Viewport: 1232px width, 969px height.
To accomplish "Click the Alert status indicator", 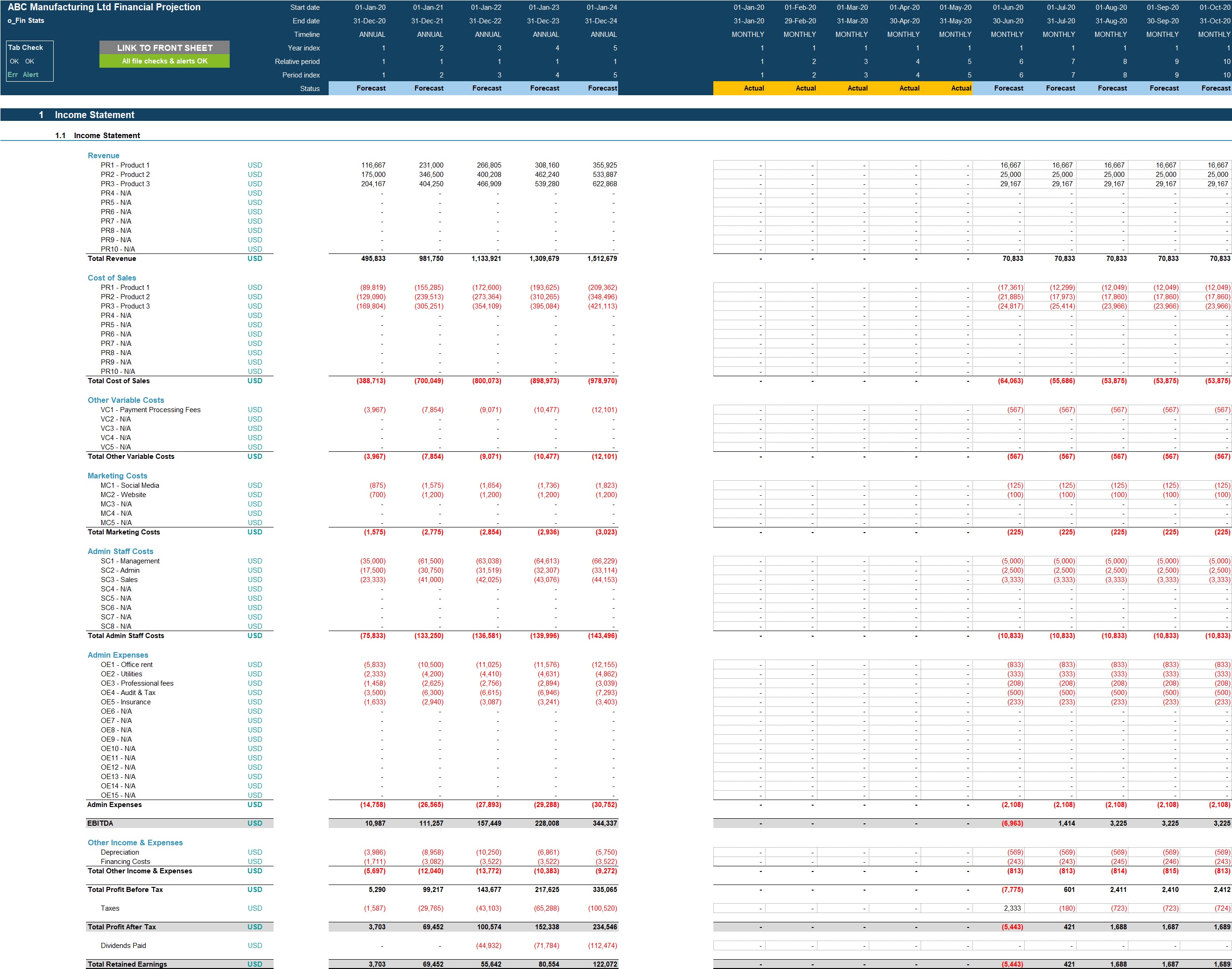I will pos(30,74).
